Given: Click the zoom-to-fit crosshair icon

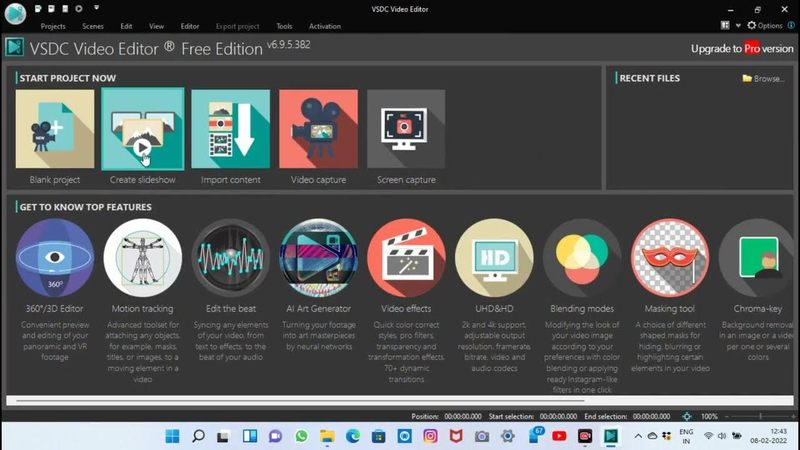Looking at the screenshot, I should point(687,416).
